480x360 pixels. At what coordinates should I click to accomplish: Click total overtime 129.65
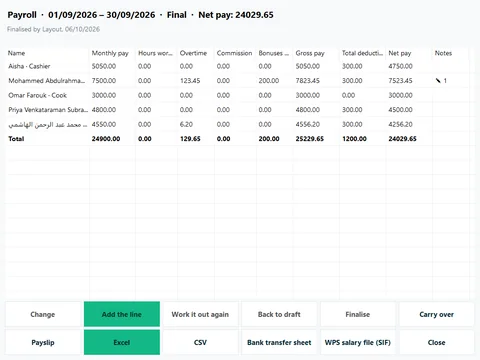(190, 139)
